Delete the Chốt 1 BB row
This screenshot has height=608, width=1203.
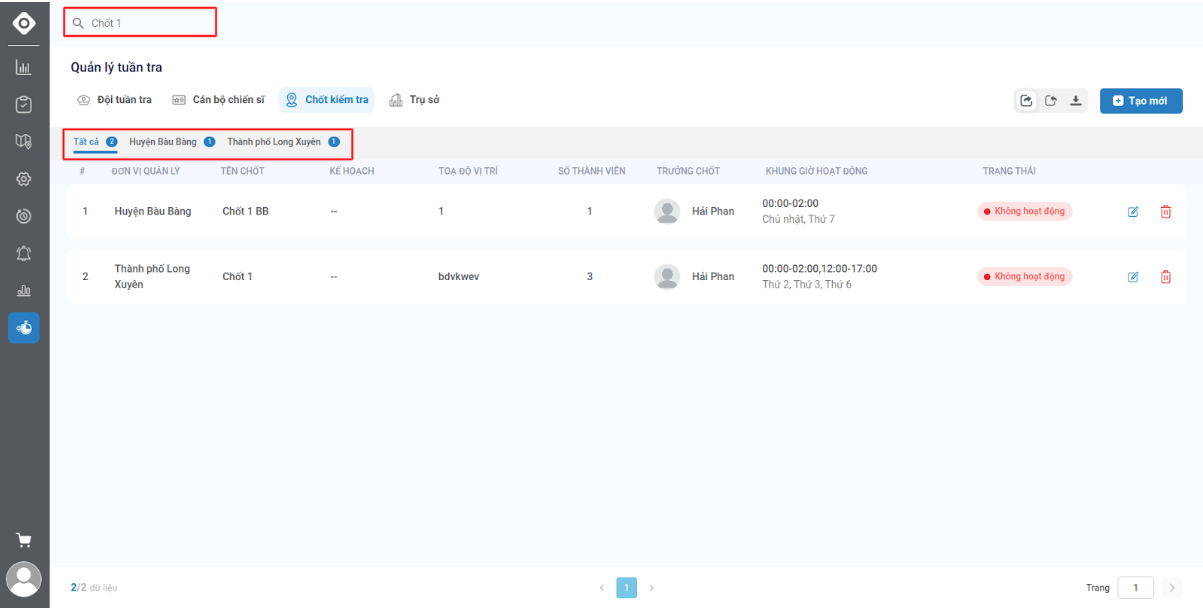tap(1165, 212)
